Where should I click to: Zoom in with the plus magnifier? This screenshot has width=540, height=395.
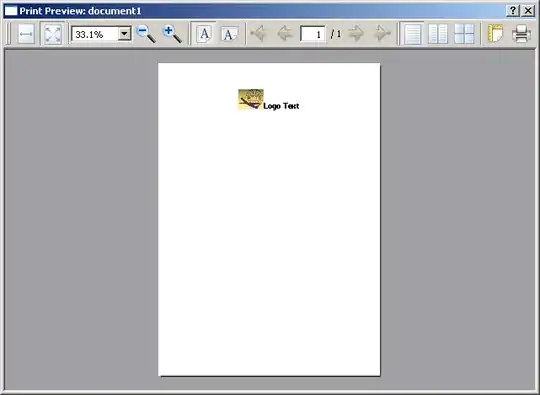[172, 34]
